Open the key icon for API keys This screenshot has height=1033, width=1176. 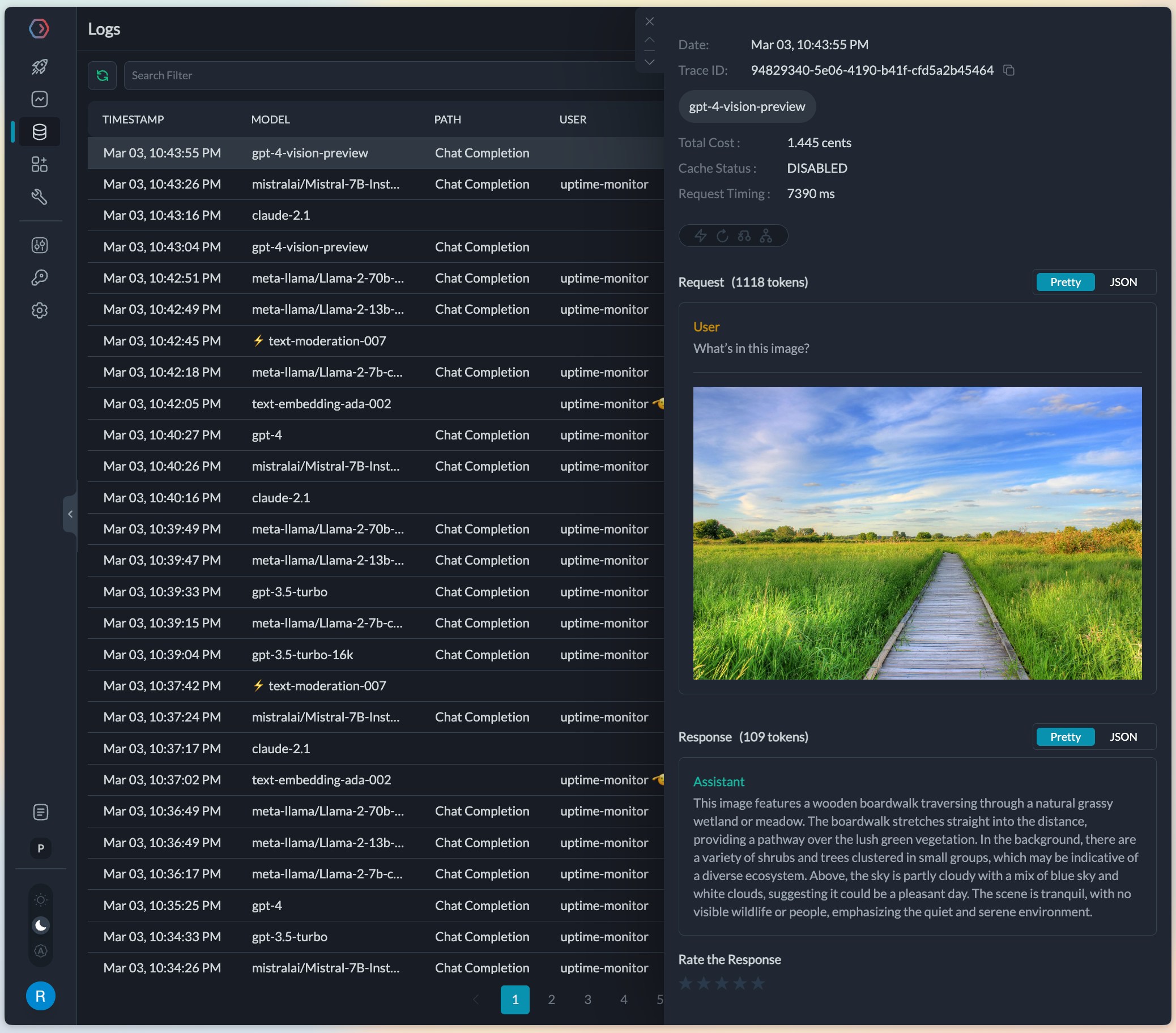pyautogui.click(x=39, y=278)
